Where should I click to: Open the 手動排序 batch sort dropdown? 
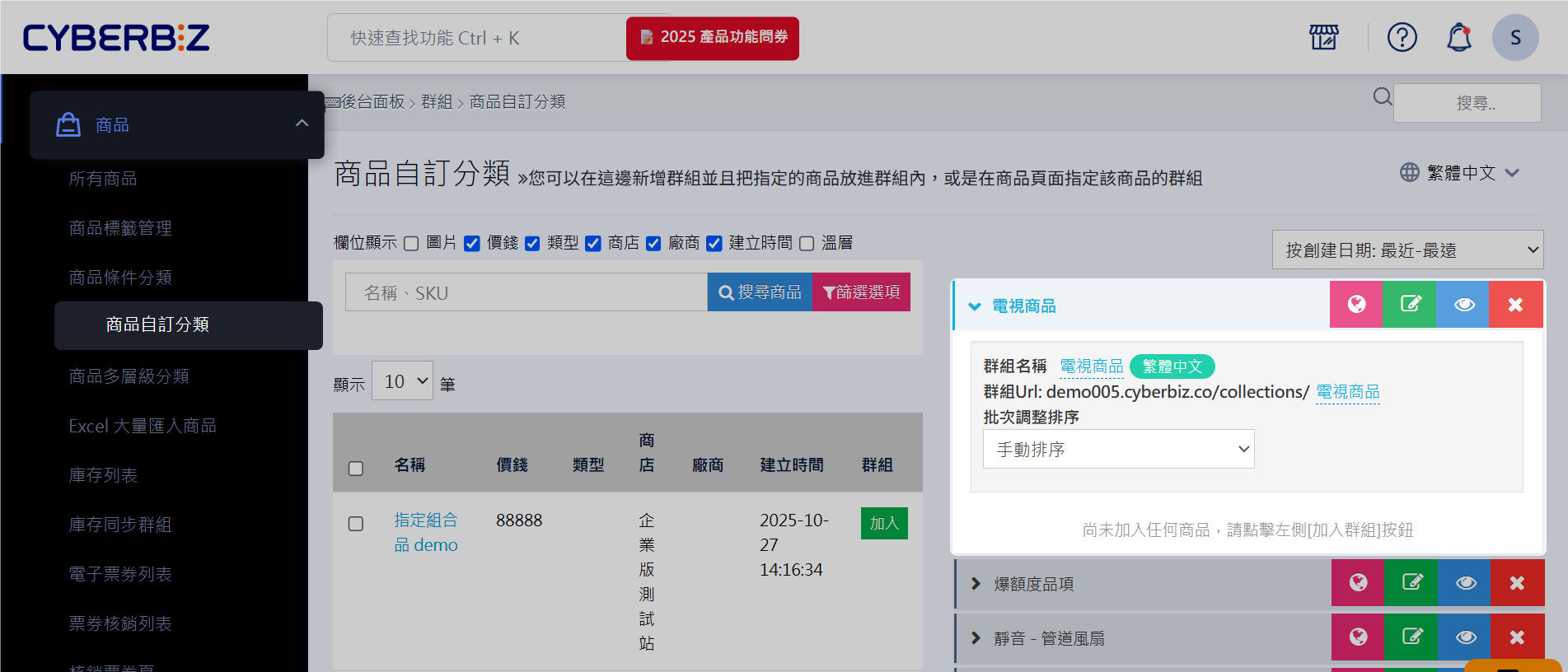[1118, 450]
